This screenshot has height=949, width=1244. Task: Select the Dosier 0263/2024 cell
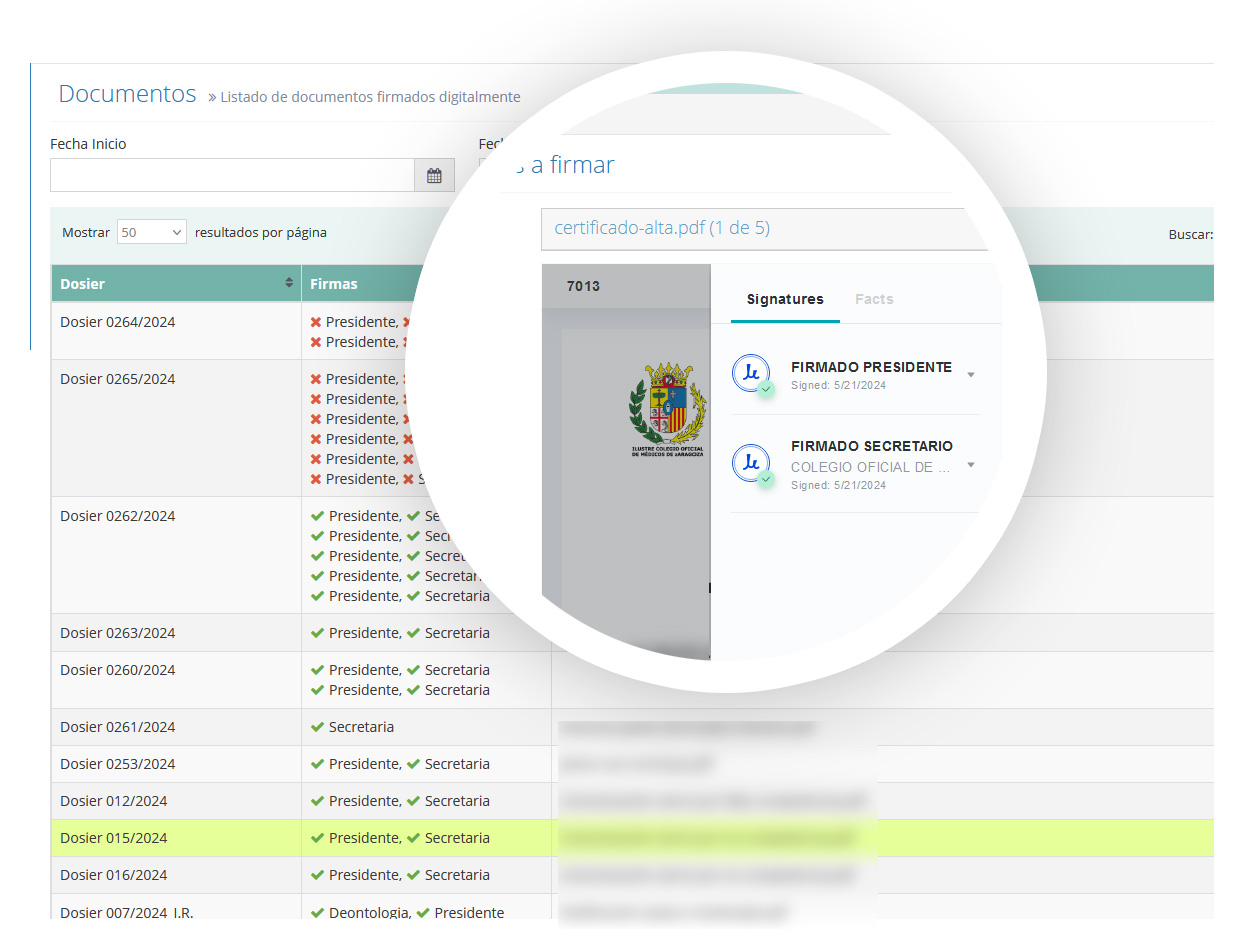[x=176, y=633]
